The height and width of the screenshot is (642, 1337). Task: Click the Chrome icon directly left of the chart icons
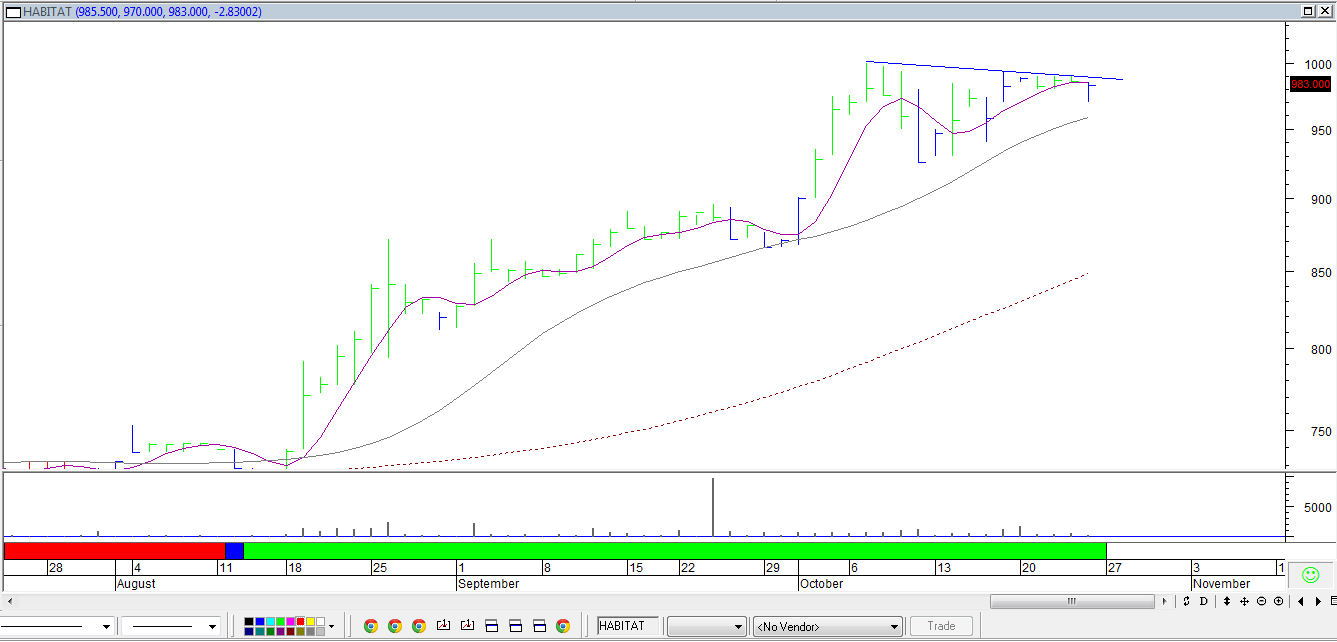pos(419,626)
